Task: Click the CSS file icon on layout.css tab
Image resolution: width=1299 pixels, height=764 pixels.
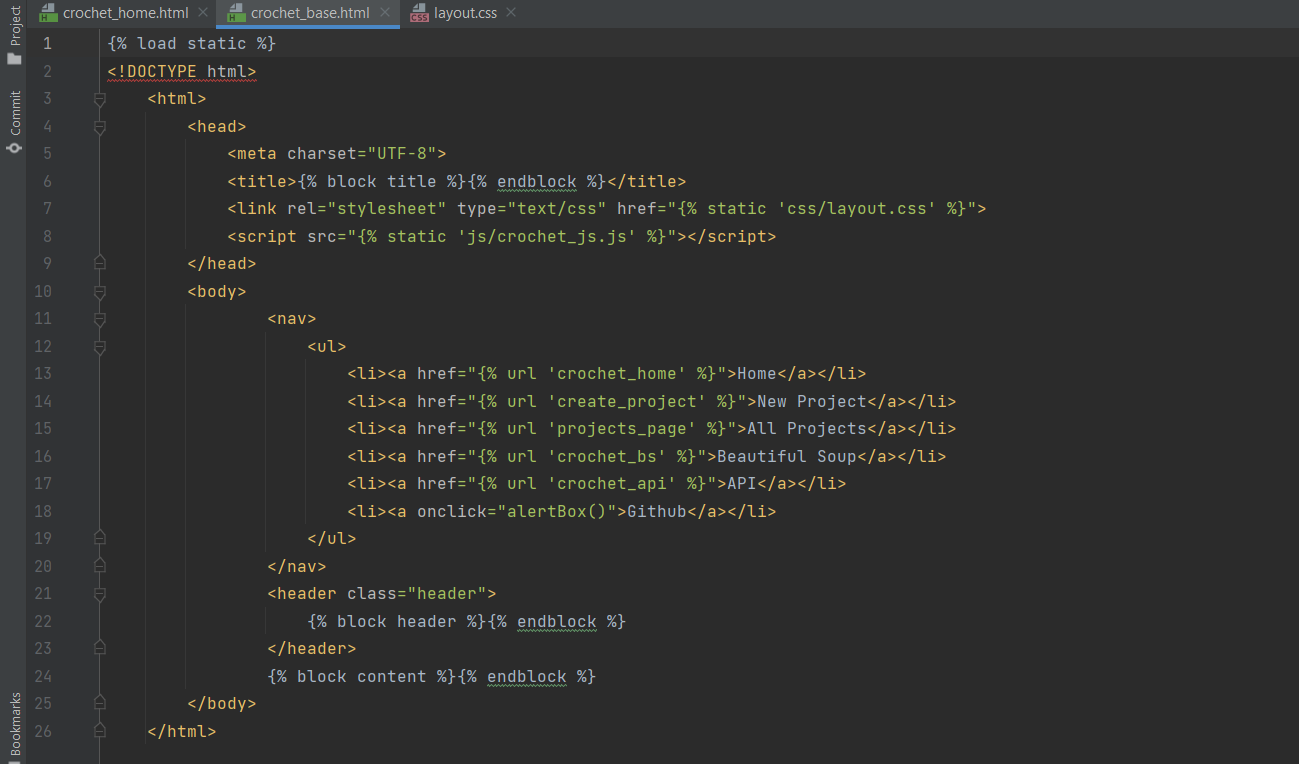Action: pyautogui.click(x=420, y=13)
